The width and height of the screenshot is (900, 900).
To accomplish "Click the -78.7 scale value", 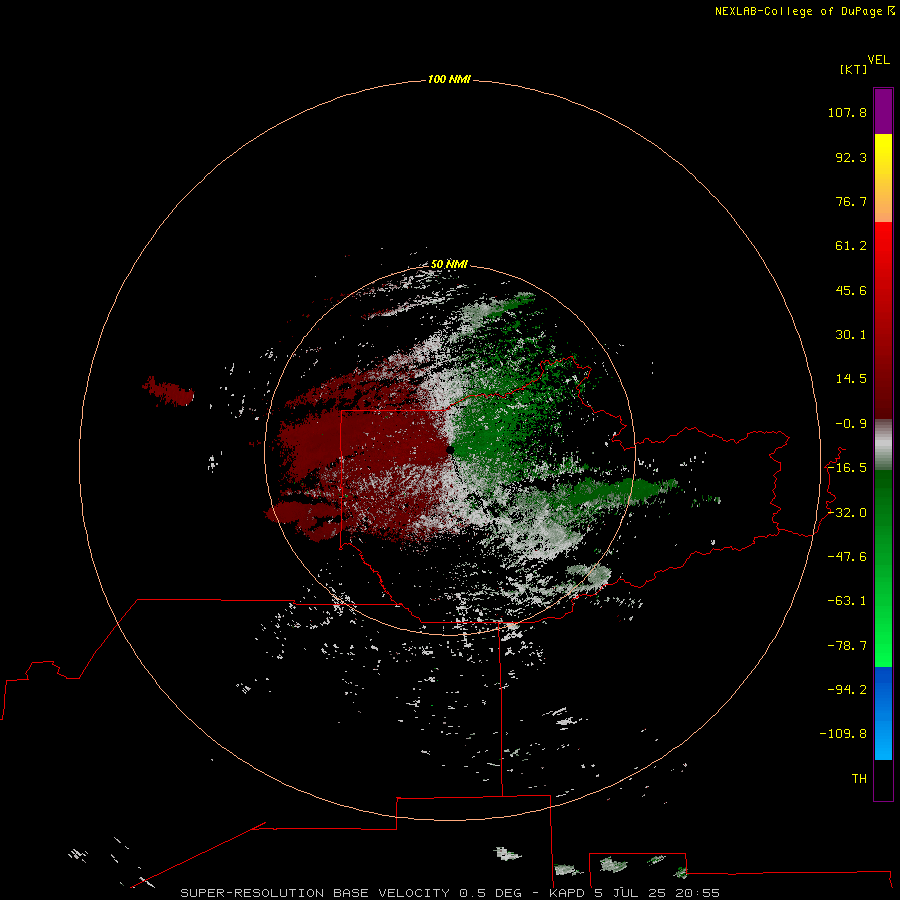I will pyautogui.click(x=847, y=646).
